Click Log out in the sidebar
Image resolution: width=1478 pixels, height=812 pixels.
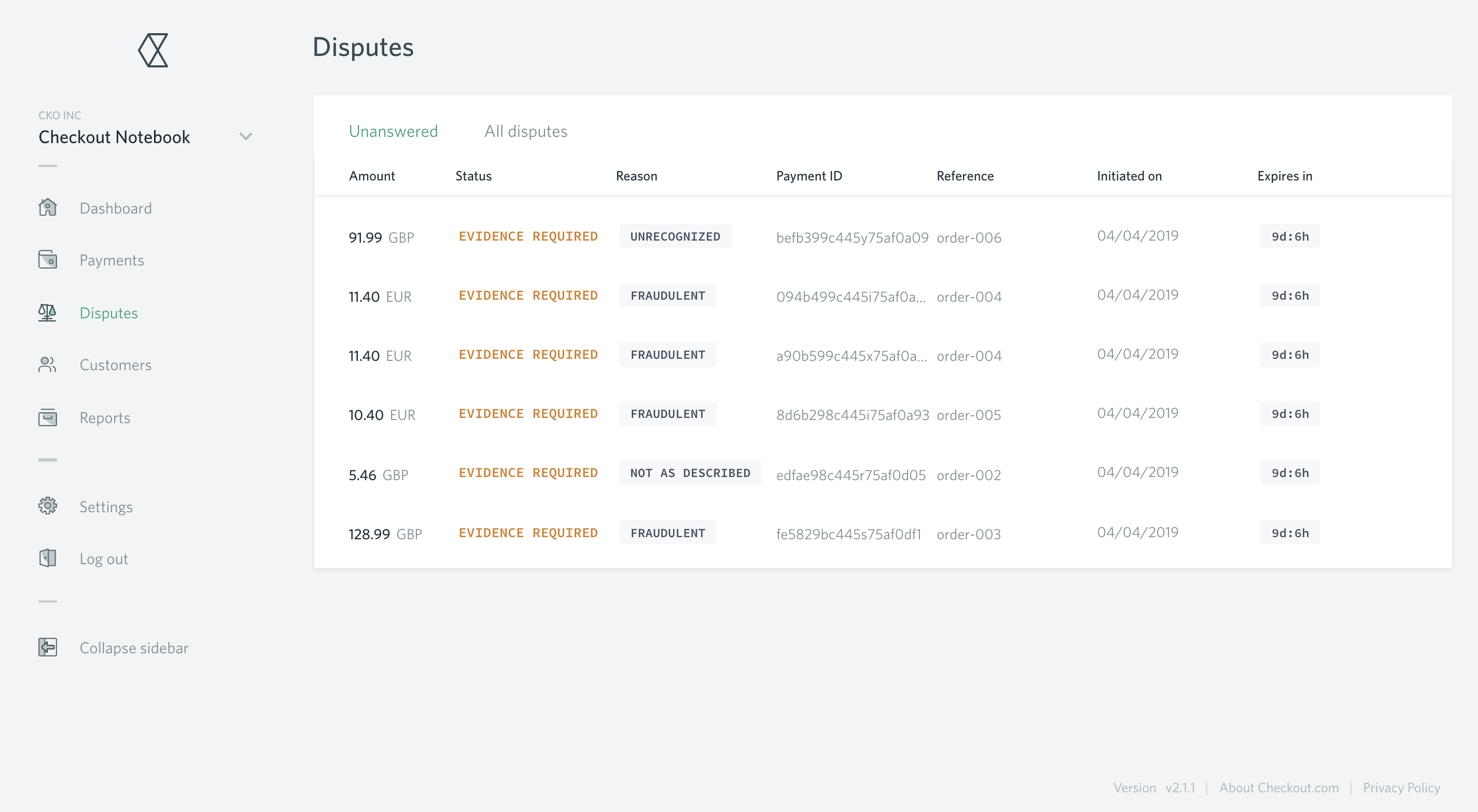104,559
